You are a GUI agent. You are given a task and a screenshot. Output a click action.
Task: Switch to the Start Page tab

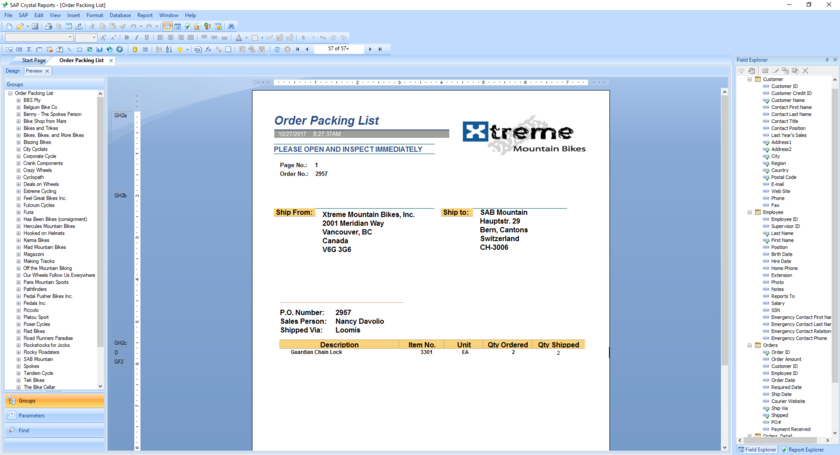pyautogui.click(x=33, y=61)
